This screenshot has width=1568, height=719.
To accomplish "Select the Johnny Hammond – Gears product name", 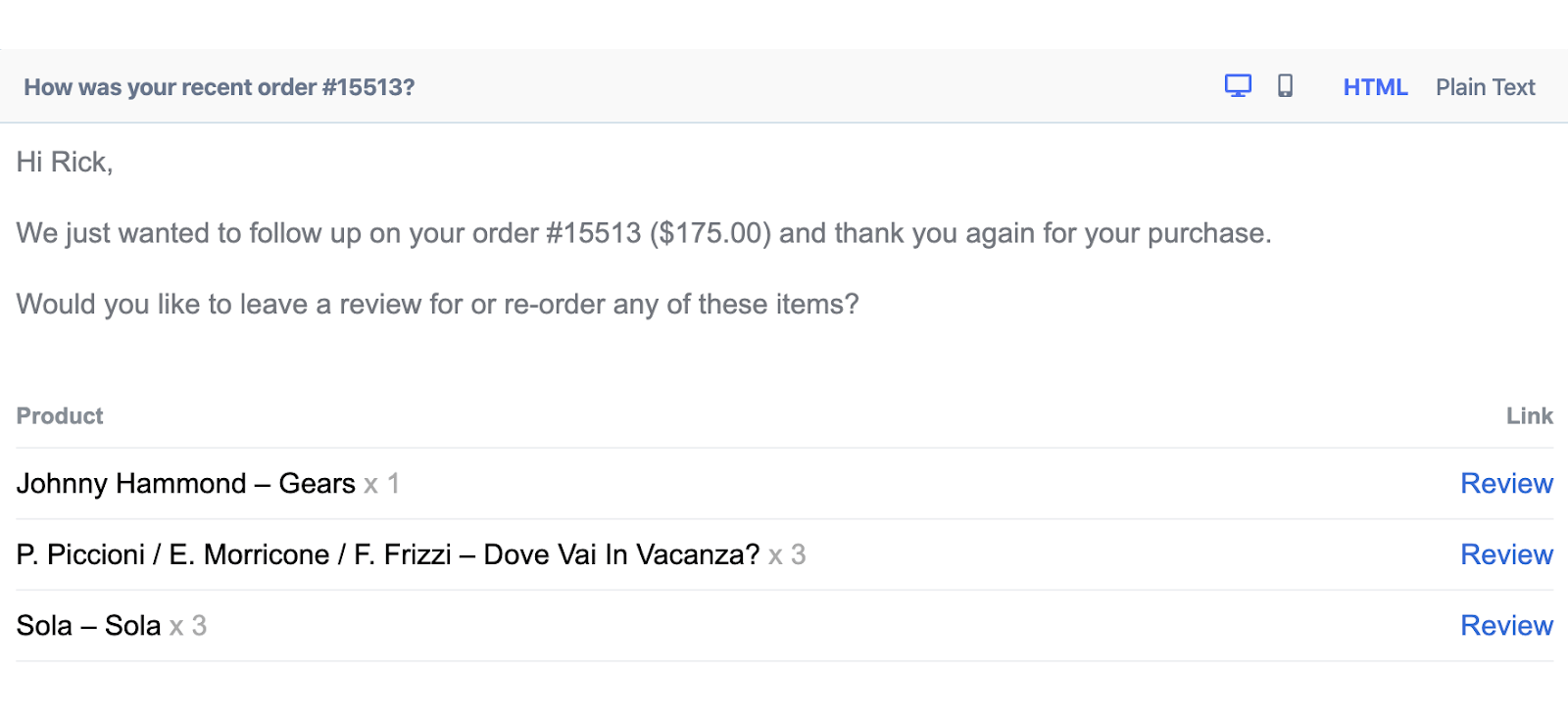I will click(x=186, y=483).
